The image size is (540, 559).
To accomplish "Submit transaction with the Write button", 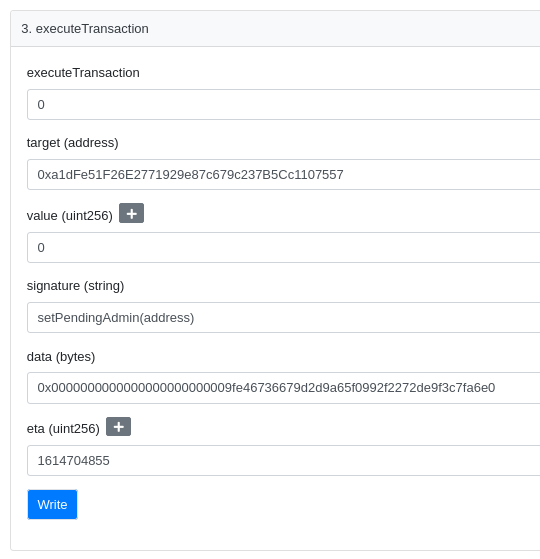I will click(52, 504).
